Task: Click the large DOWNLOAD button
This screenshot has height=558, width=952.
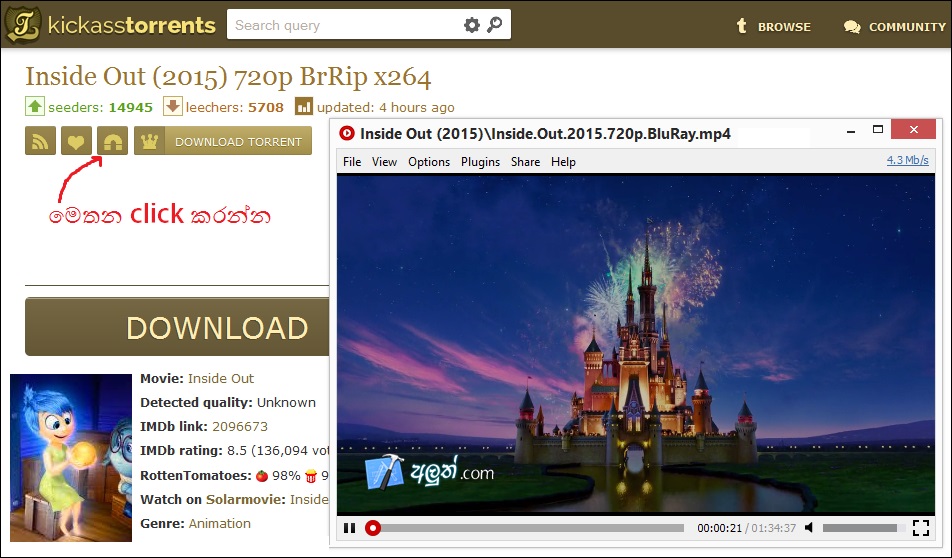Action: [x=177, y=327]
